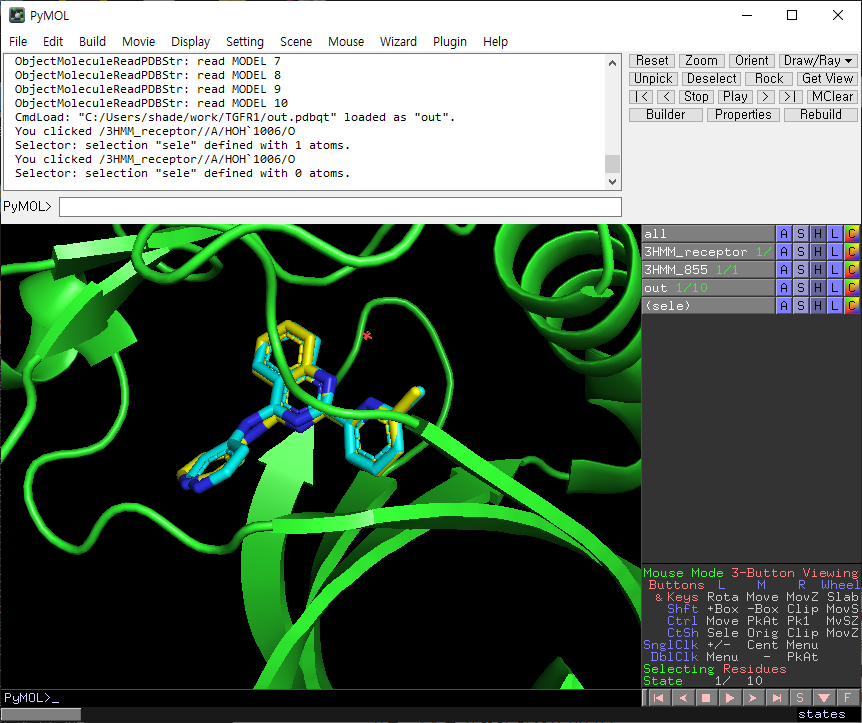Open the Draw/Ray dropdown
The image size is (862, 723).
tap(817, 60)
